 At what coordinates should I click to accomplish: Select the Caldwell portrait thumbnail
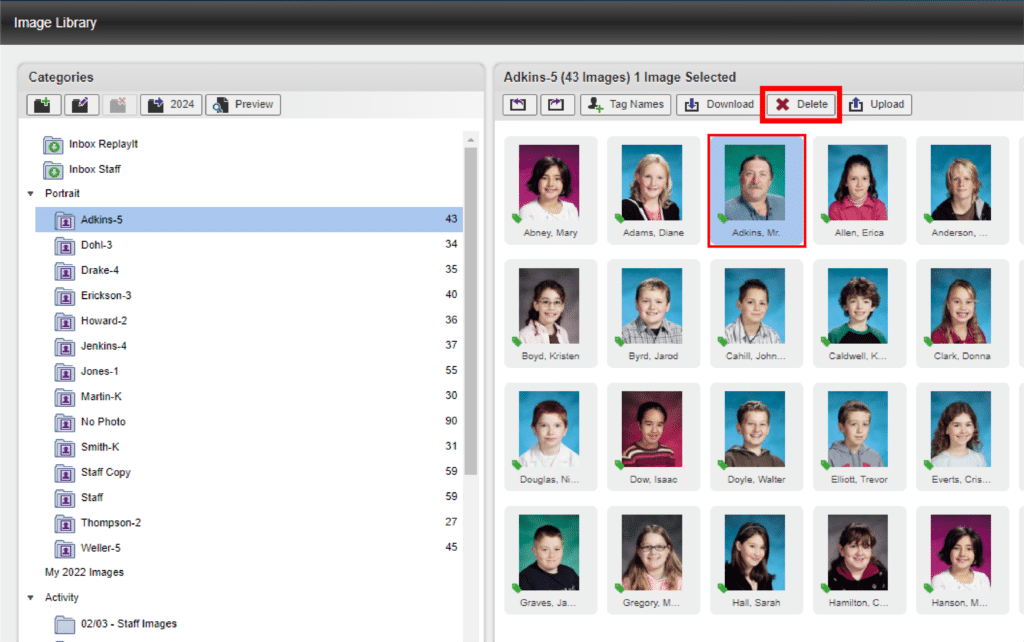[859, 313]
